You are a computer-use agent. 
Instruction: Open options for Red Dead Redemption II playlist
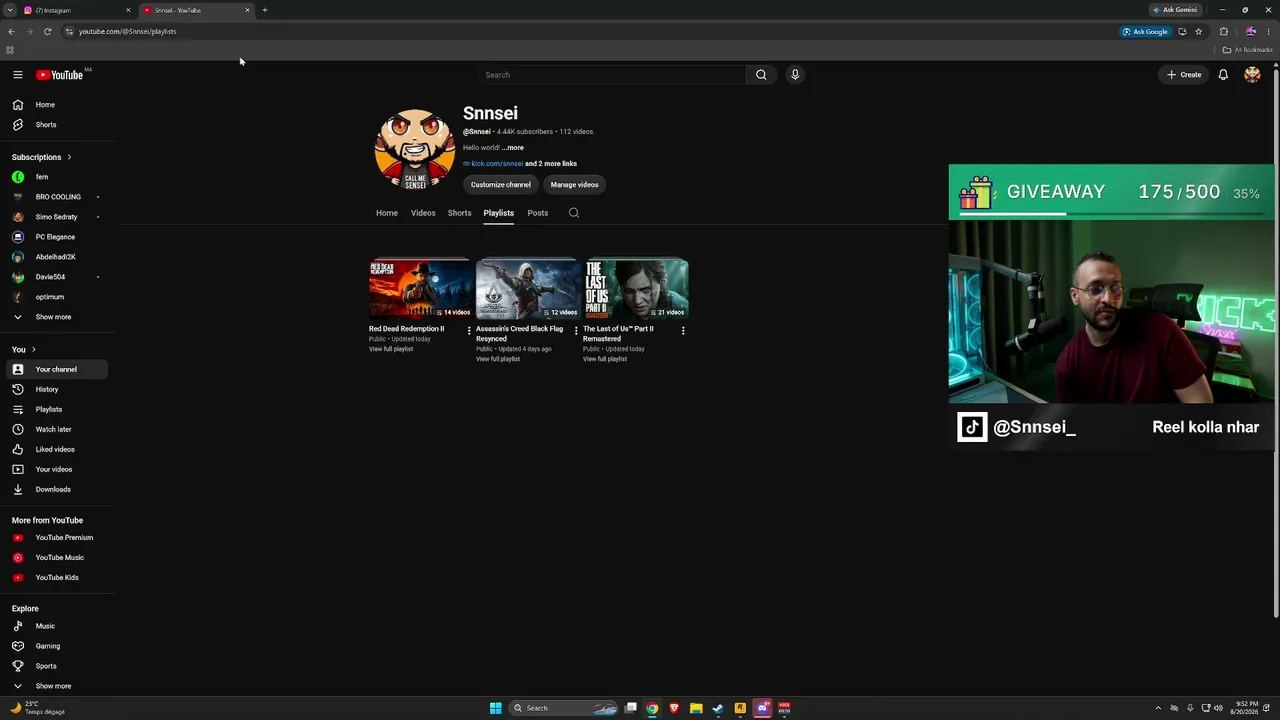click(469, 331)
